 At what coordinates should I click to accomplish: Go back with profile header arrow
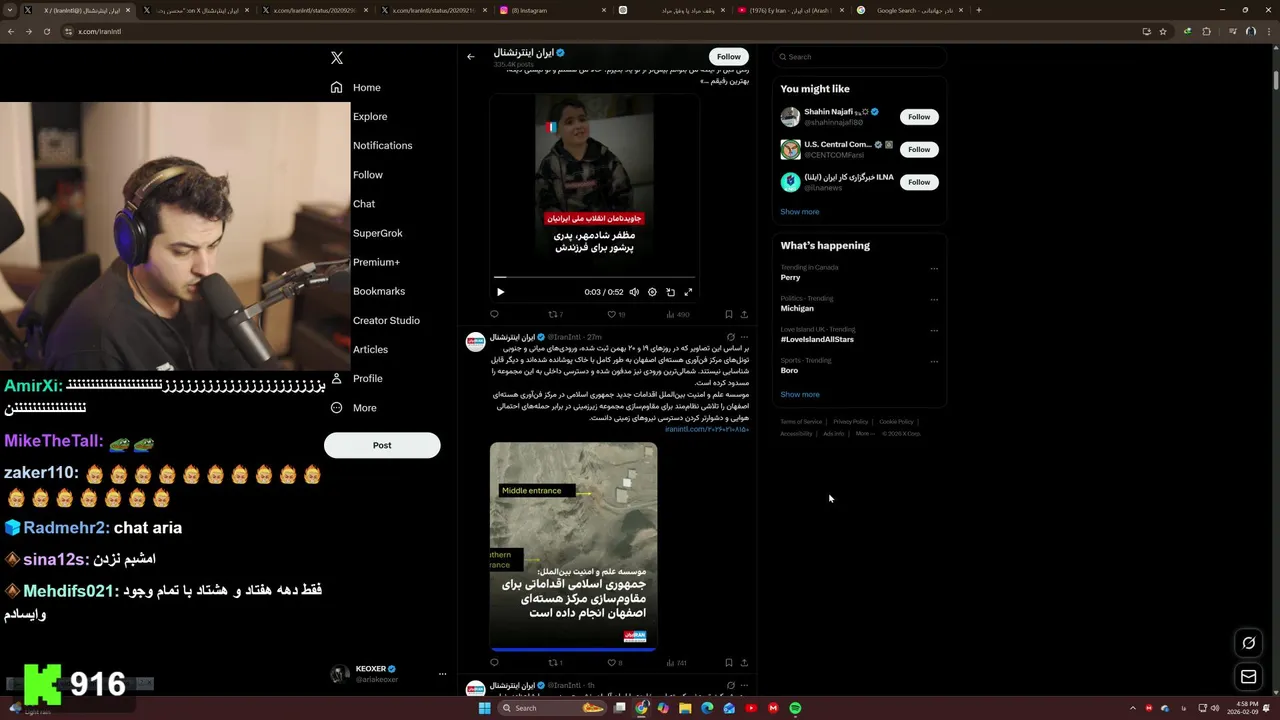pyautogui.click(x=471, y=56)
